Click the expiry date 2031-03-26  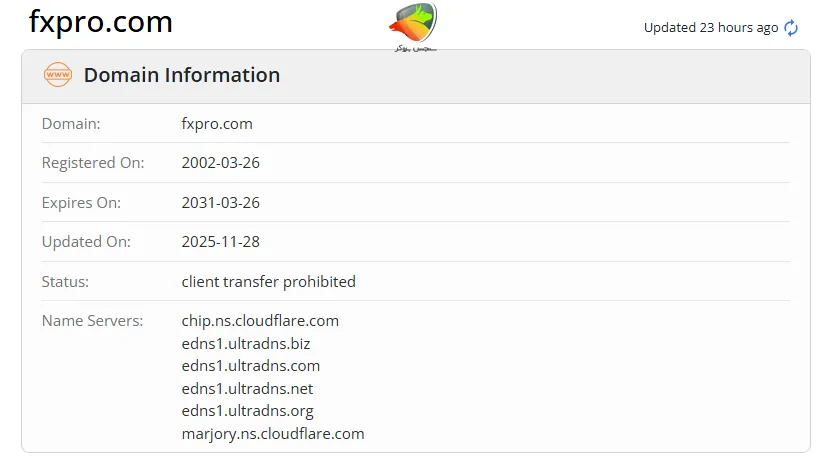click(220, 203)
